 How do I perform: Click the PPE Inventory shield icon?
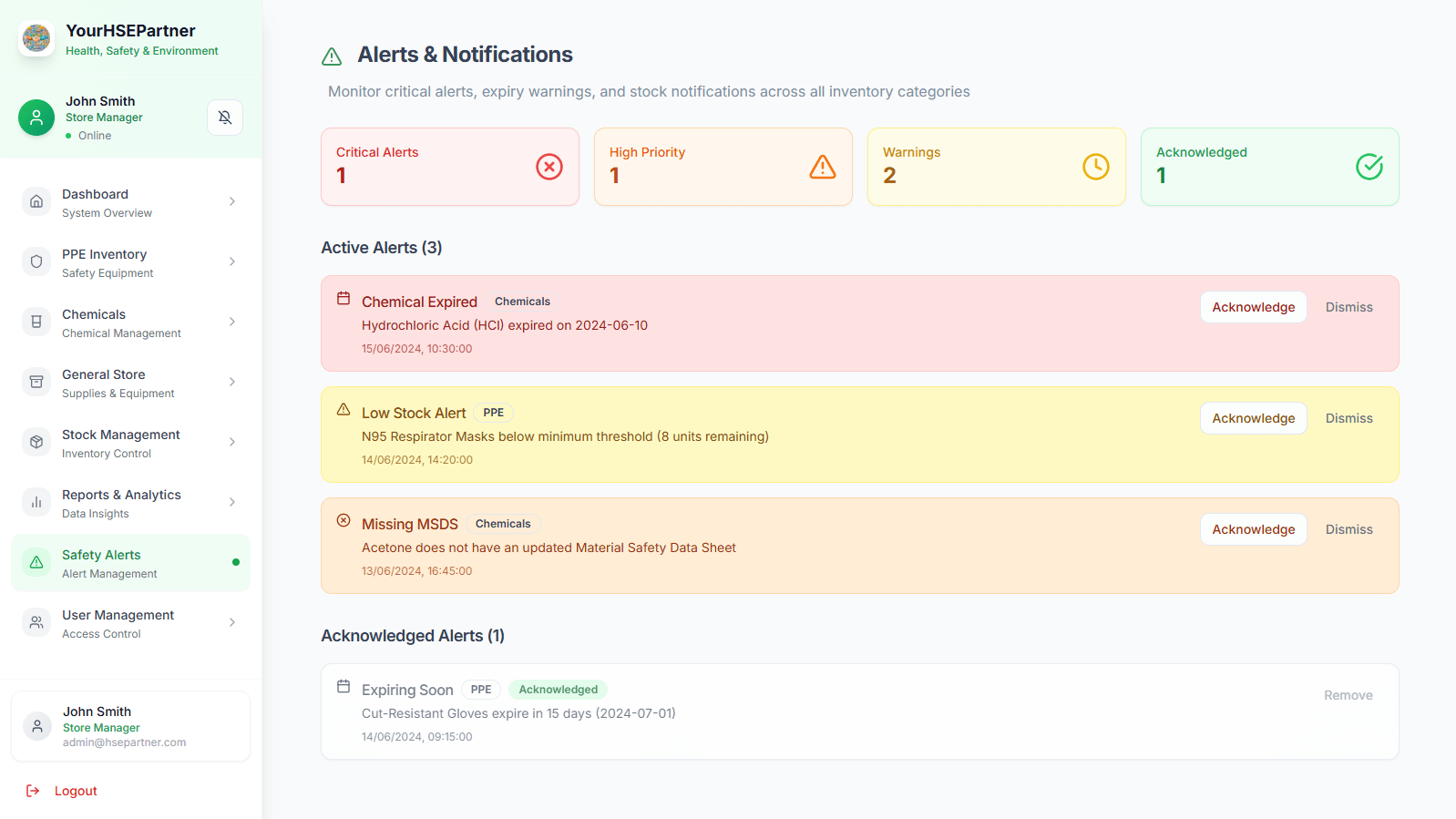pos(36,261)
